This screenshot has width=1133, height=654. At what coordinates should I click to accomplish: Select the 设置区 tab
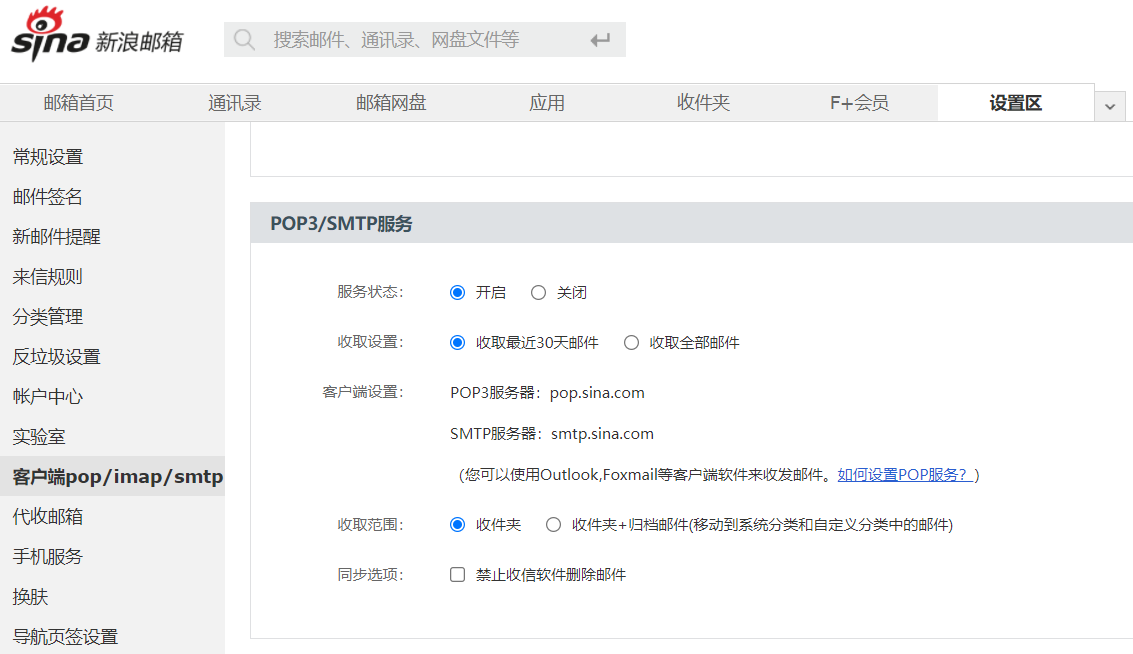[1015, 103]
